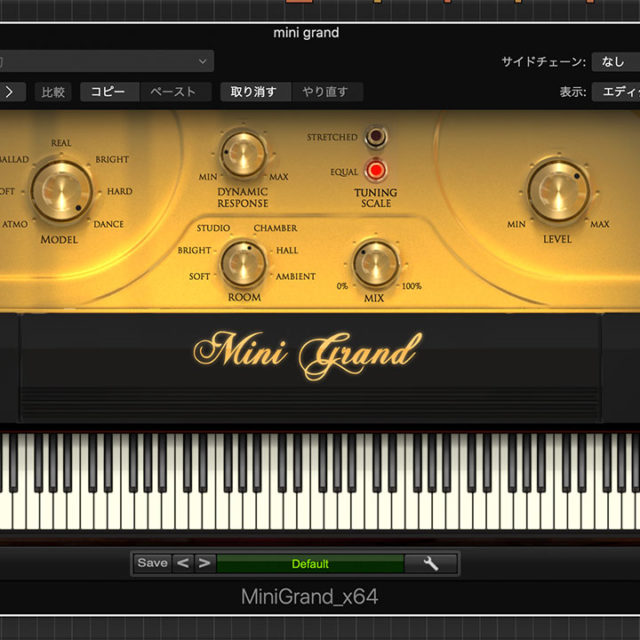Select the ATMO piano model label
The height and width of the screenshot is (640, 640).
tap(15, 224)
